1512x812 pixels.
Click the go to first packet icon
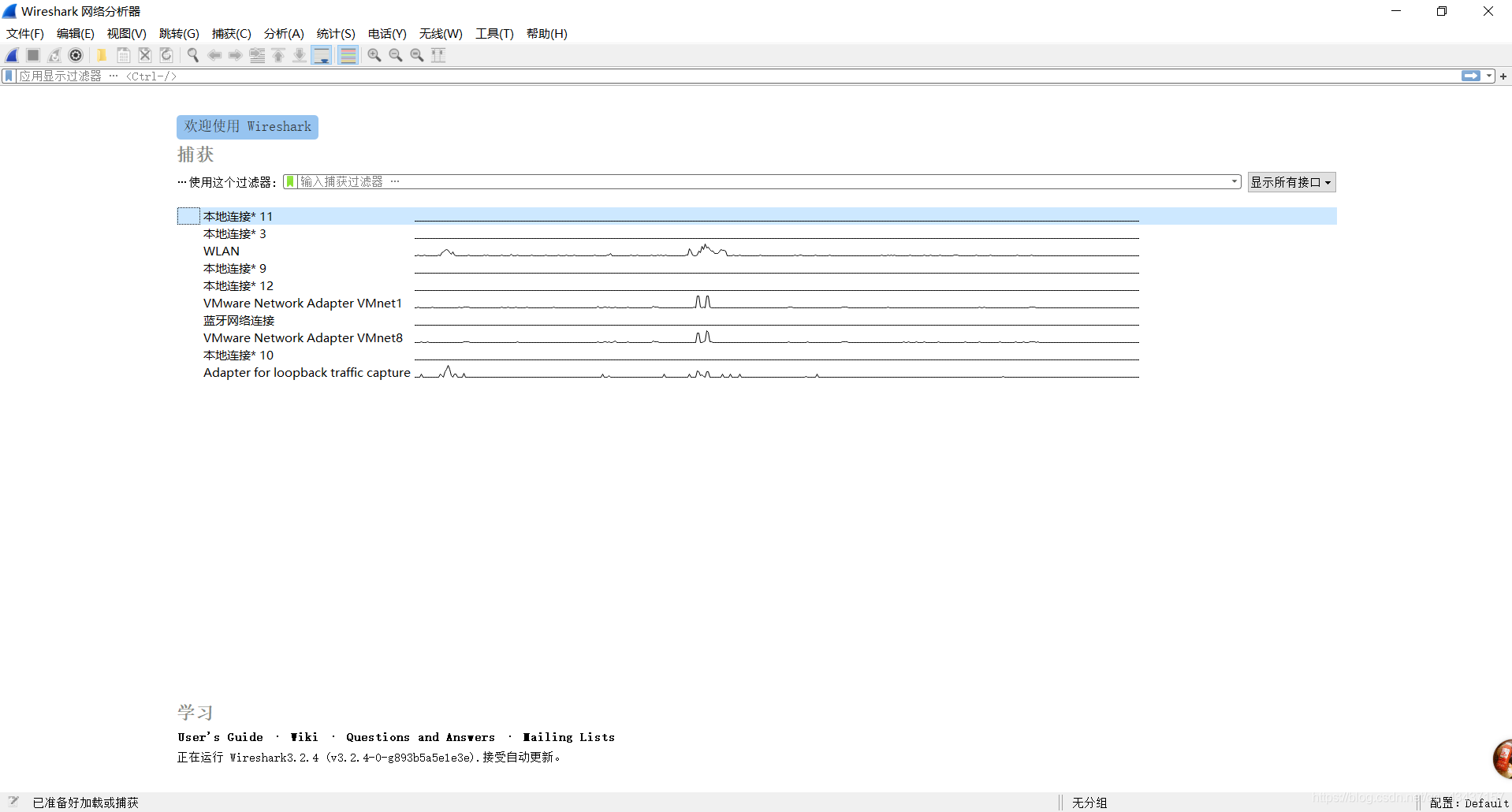pos(278,55)
